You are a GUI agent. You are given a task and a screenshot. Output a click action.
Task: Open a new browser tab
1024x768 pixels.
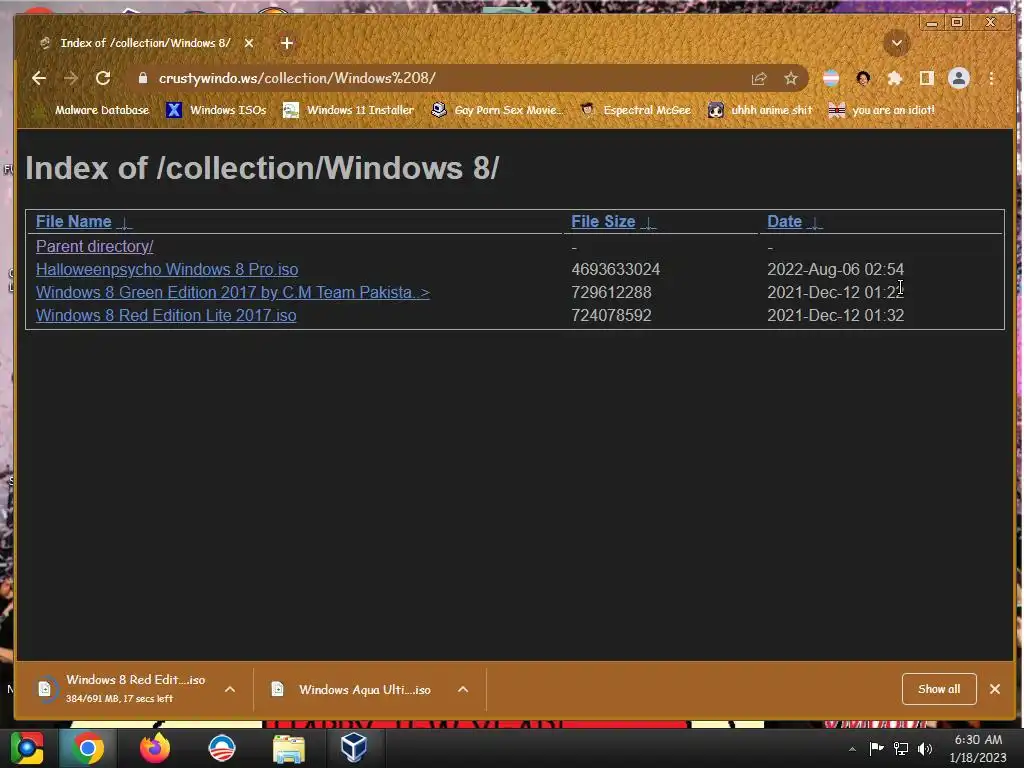point(287,43)
